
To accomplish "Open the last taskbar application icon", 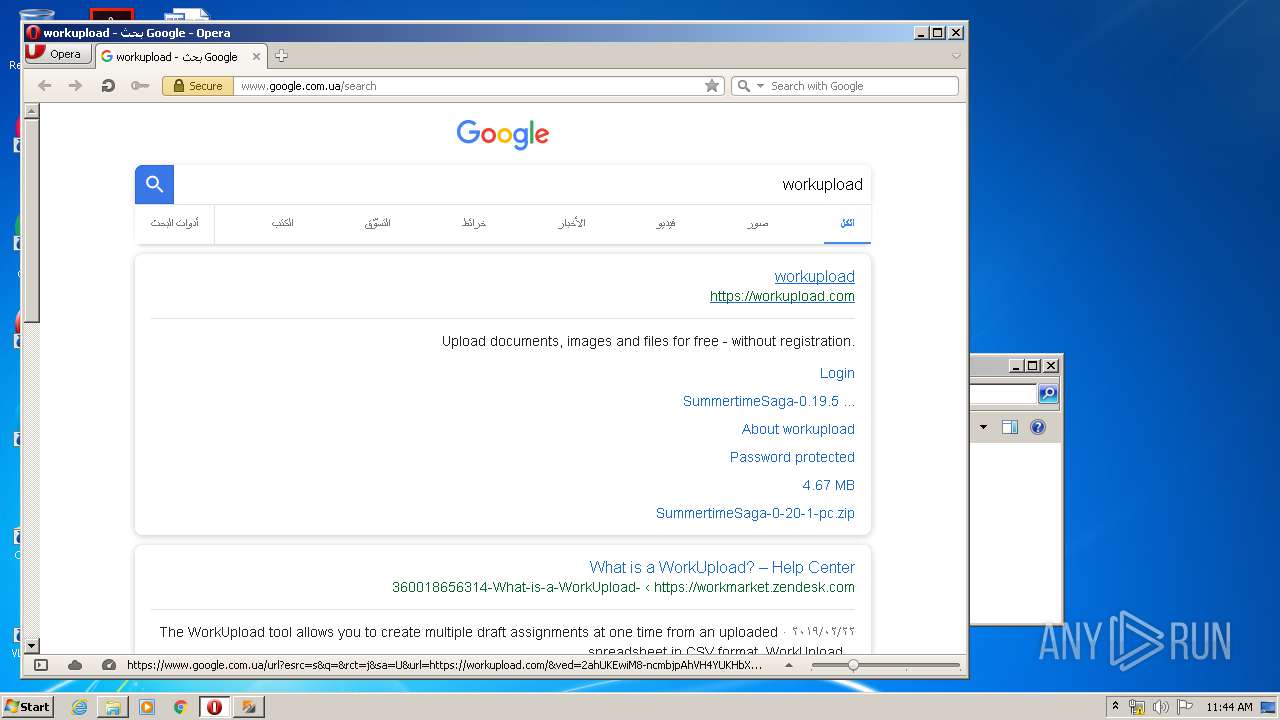I will tap(249, 707).
